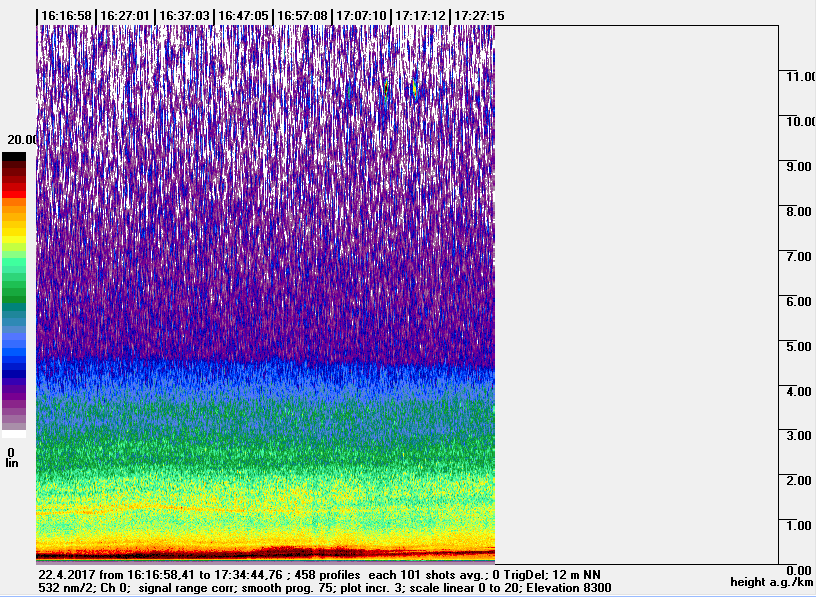This screenshot has height=597, width=816.
Task: Click the 'lin' scale type label
Action: pos(11,463)
